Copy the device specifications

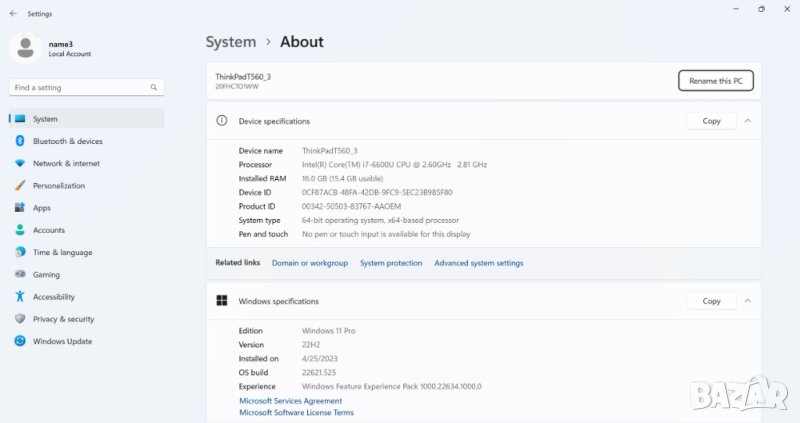pos(711,121)
